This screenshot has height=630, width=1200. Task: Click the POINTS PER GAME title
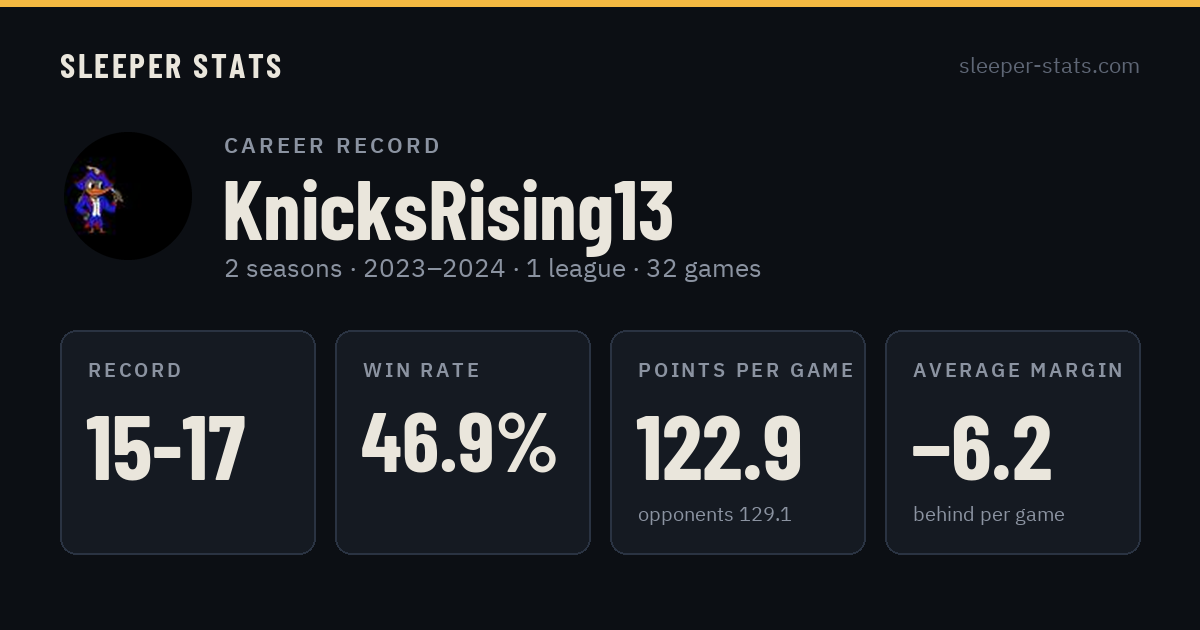746,371
